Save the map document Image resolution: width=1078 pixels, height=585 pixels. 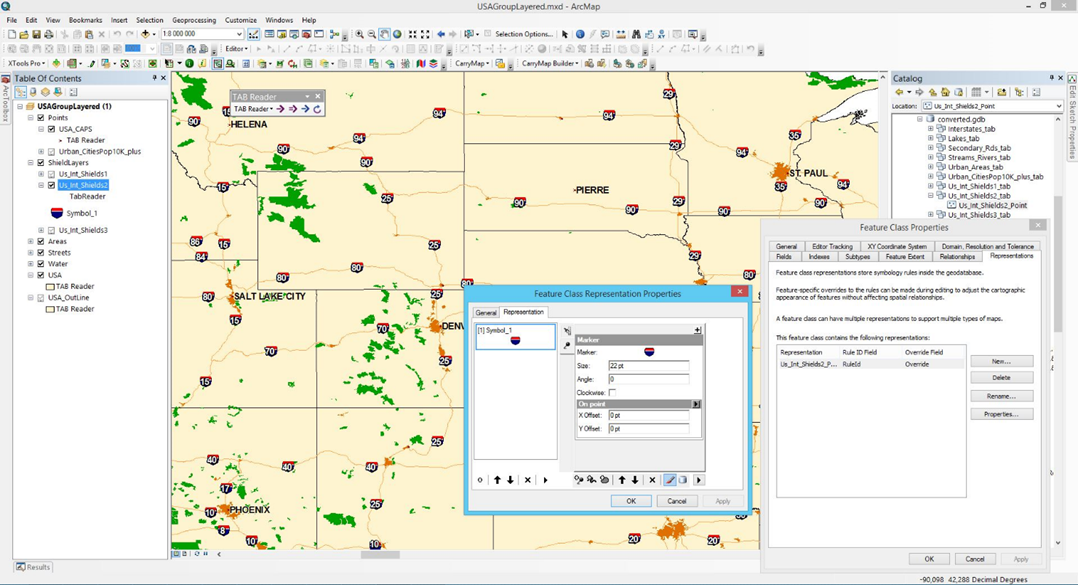(x=36, y=34)
